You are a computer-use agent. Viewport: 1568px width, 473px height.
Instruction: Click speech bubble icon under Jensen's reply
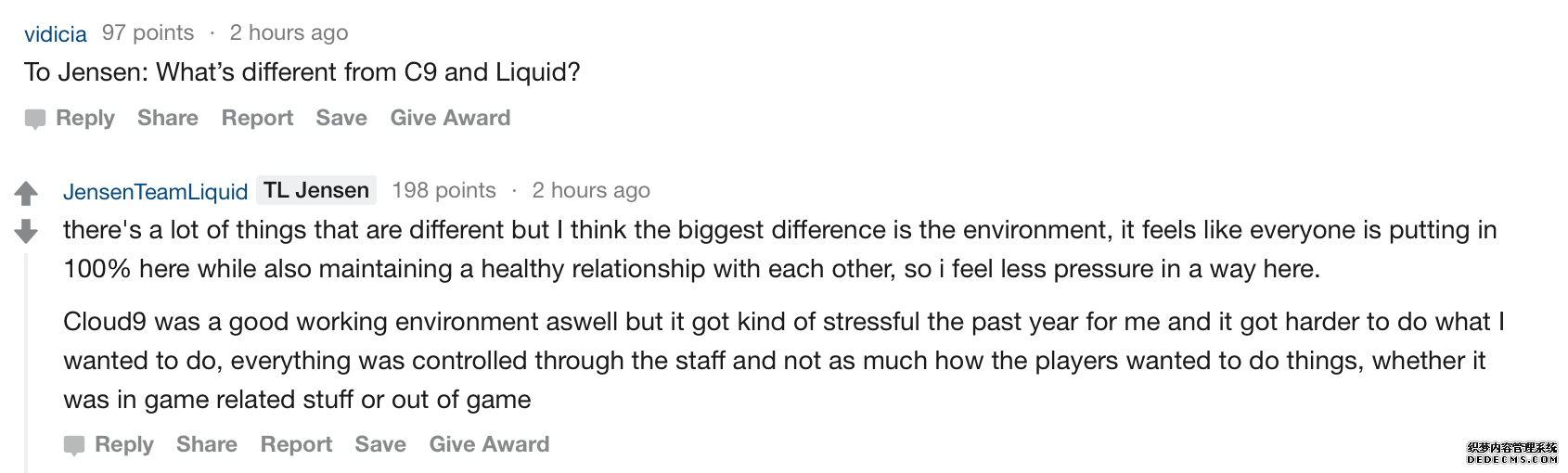point(74,445)
